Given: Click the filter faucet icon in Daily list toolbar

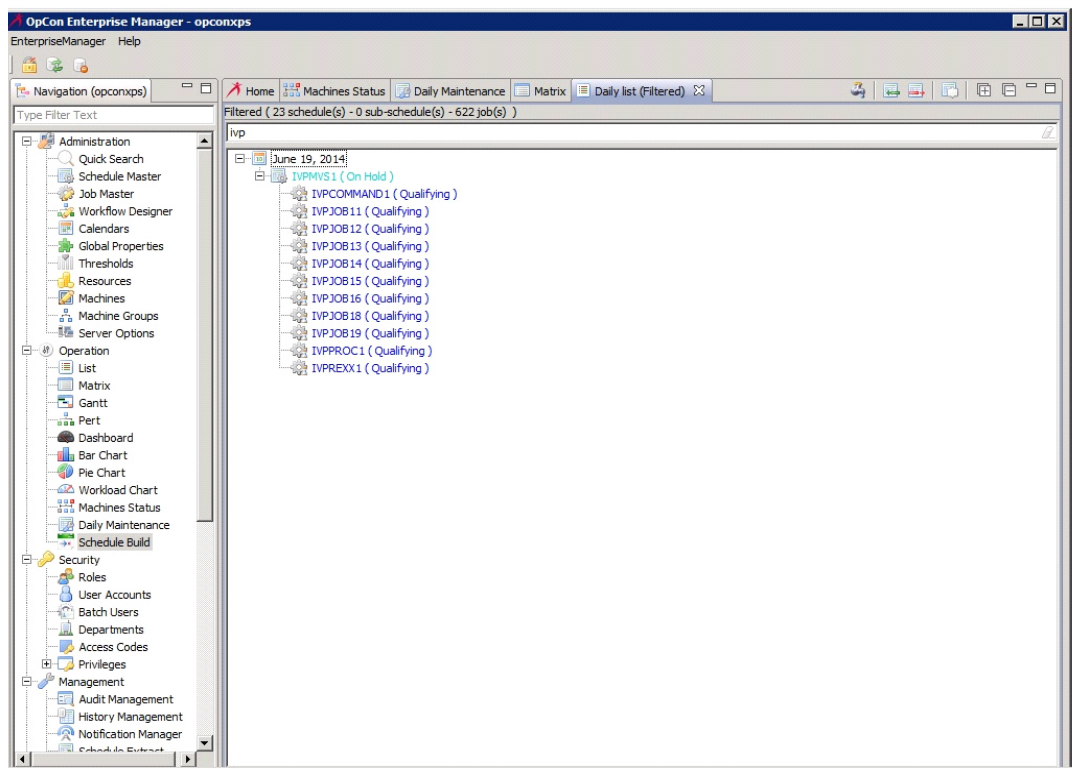Looking at the screenshot, I should 858,90.
